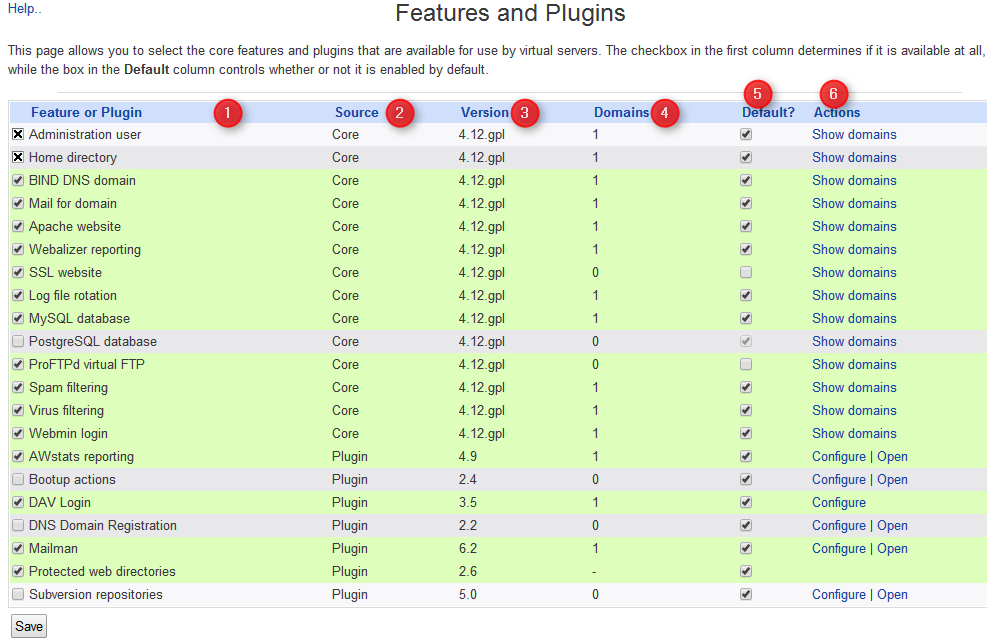987x640 pixels.
Task: Click the red annotation marker numbered 5
Action: 757,94
